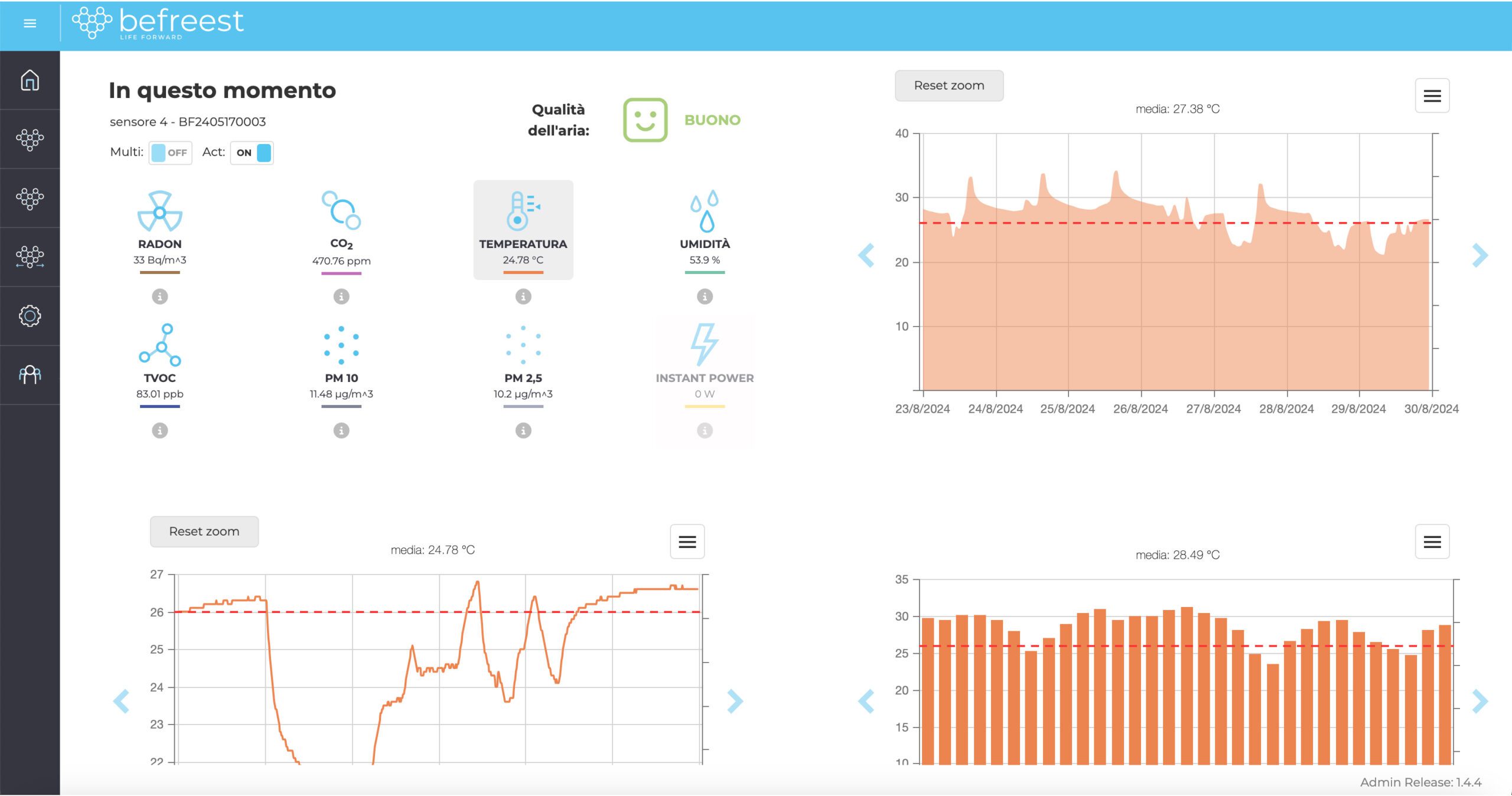Show info for PM 2,5

[x=523, y=430]
